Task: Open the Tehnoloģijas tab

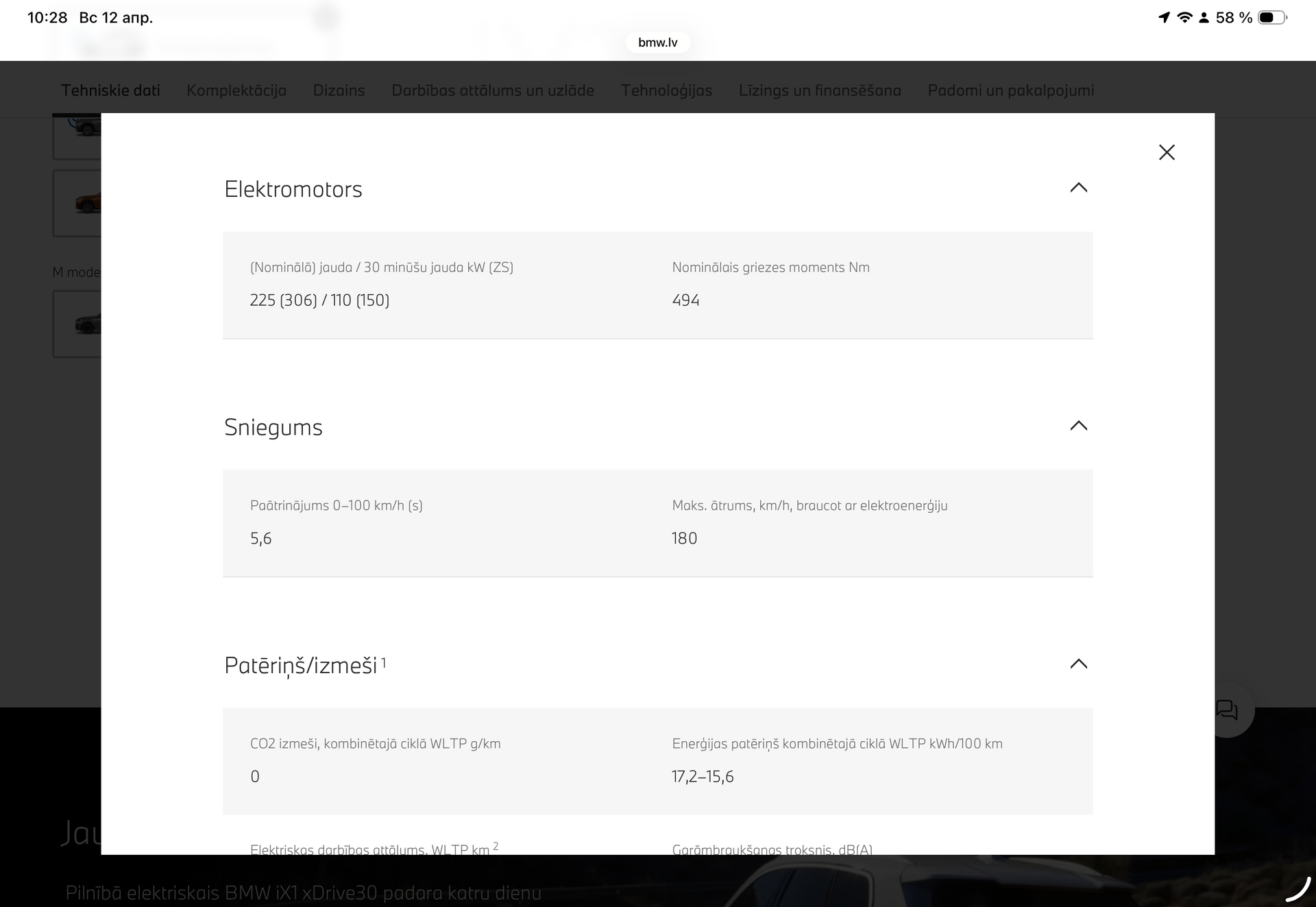Action: point(666,90)
